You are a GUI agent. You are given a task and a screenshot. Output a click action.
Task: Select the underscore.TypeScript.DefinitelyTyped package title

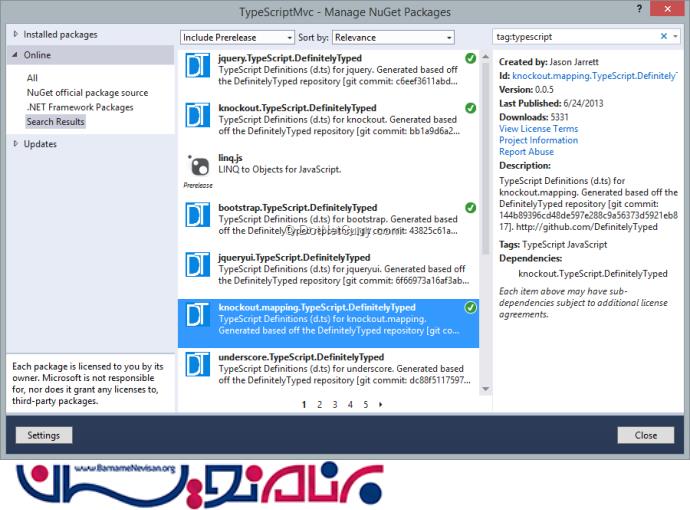point(301,357)
